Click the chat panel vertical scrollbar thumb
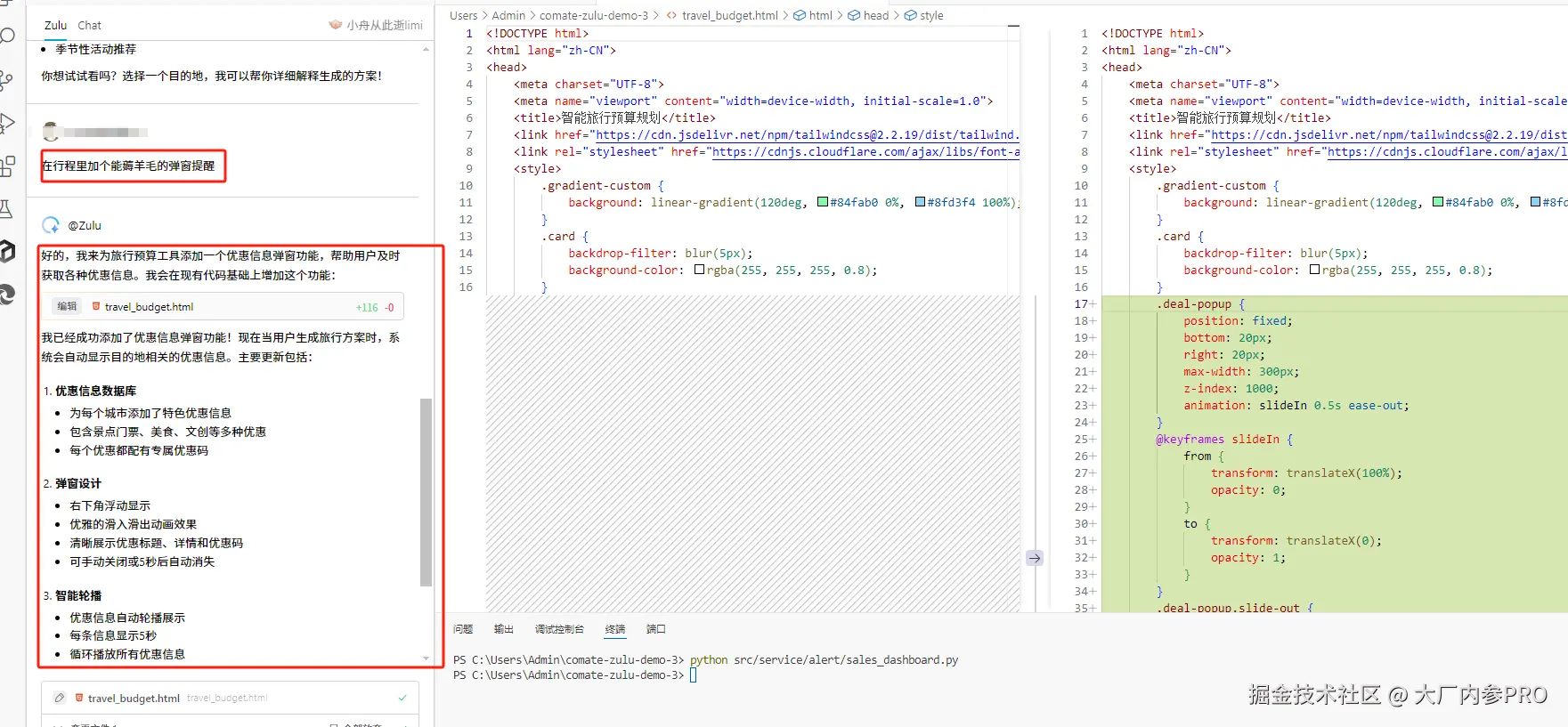Image resolution: width=1568 pixels, height=727 pixels. (426, 492)
